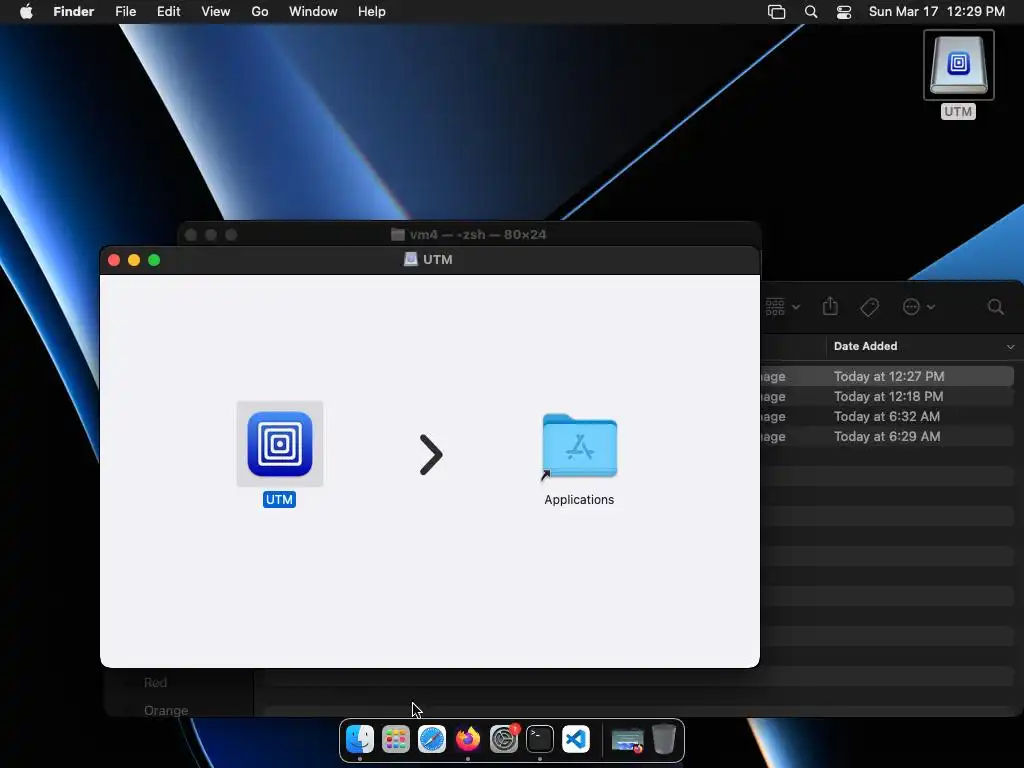Open the Applications folder shortcut

579,446
